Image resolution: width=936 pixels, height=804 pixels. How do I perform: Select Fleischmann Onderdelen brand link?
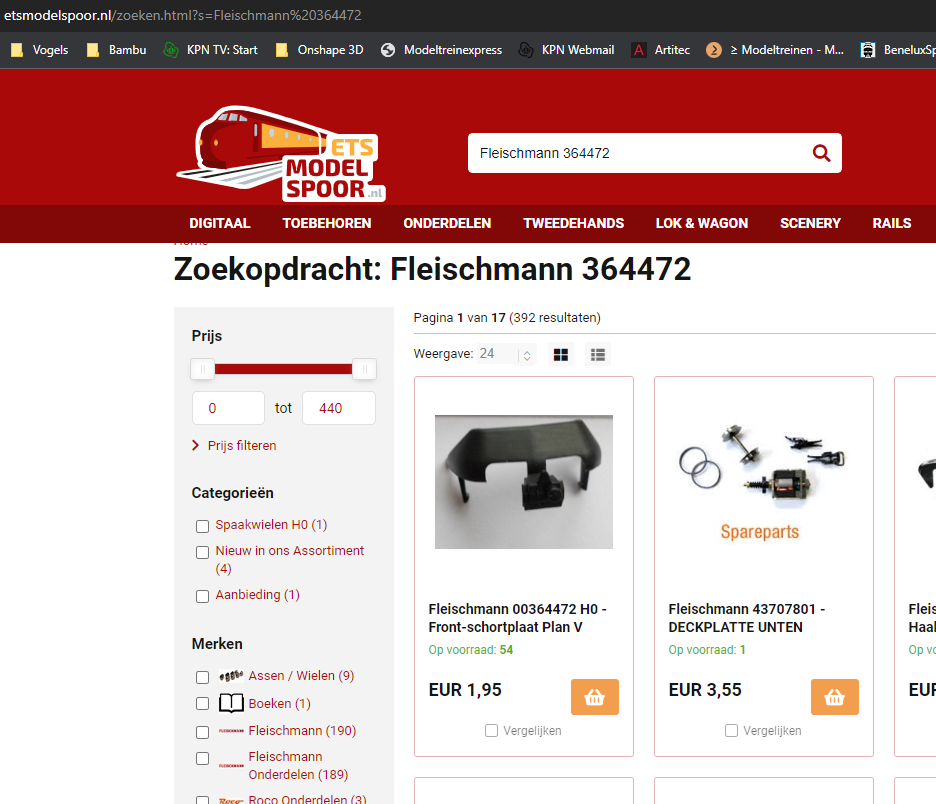[298, 765]
